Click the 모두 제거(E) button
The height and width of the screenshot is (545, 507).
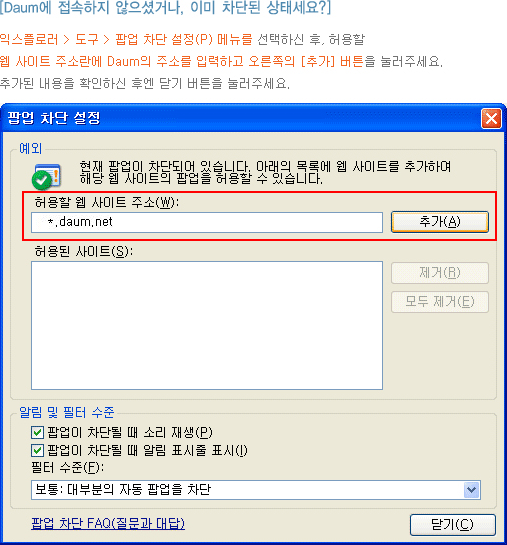pos(440,302)
